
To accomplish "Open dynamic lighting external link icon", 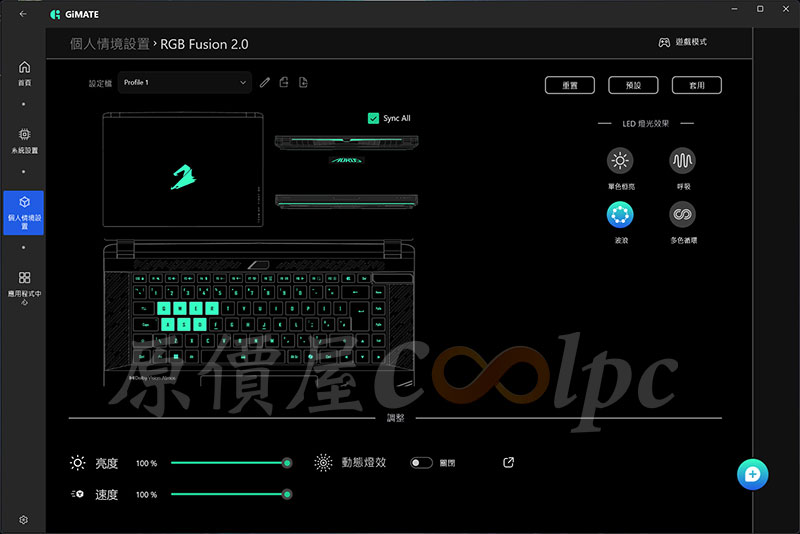I will coord(508,463).
